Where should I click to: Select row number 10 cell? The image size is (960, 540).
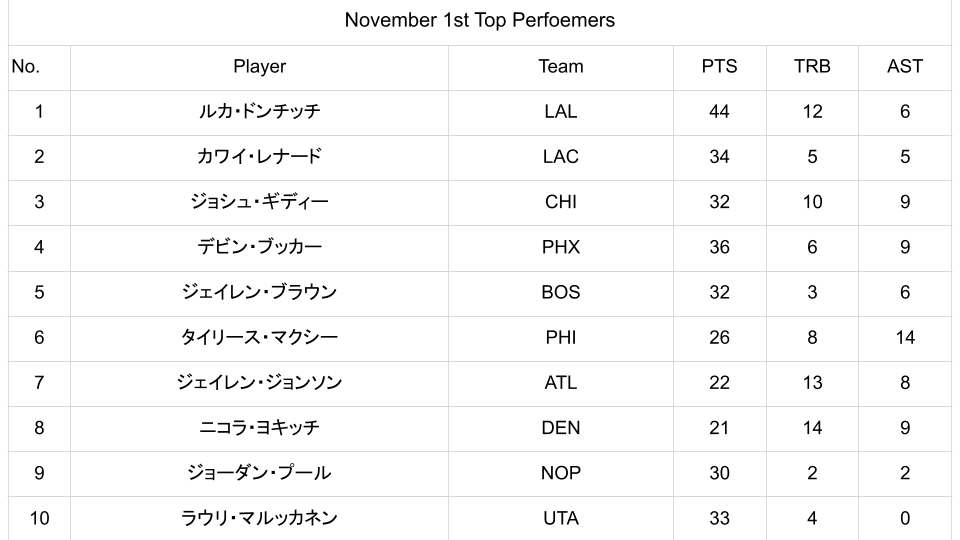[x=39, y=518]
